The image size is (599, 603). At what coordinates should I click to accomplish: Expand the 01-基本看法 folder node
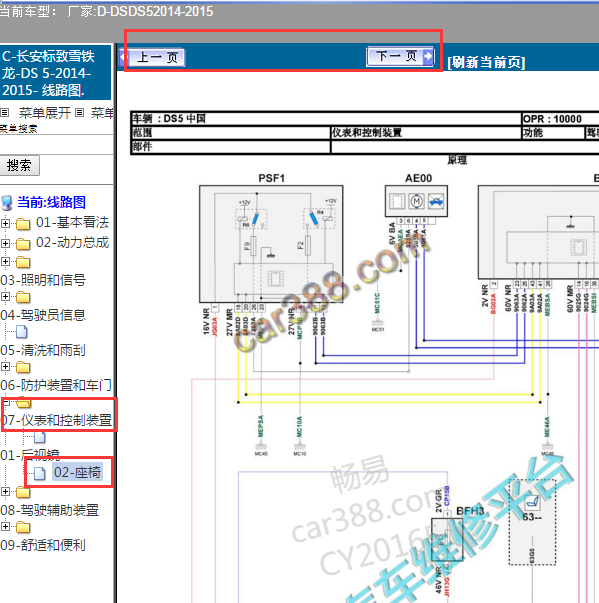(x=5, y=223)
